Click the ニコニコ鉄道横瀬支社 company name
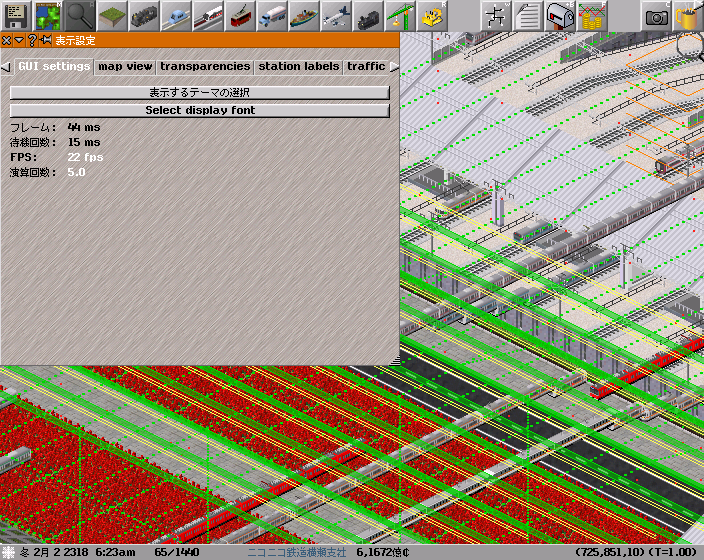The width and height of the screenshot is (704, 560). pos(297,552)
